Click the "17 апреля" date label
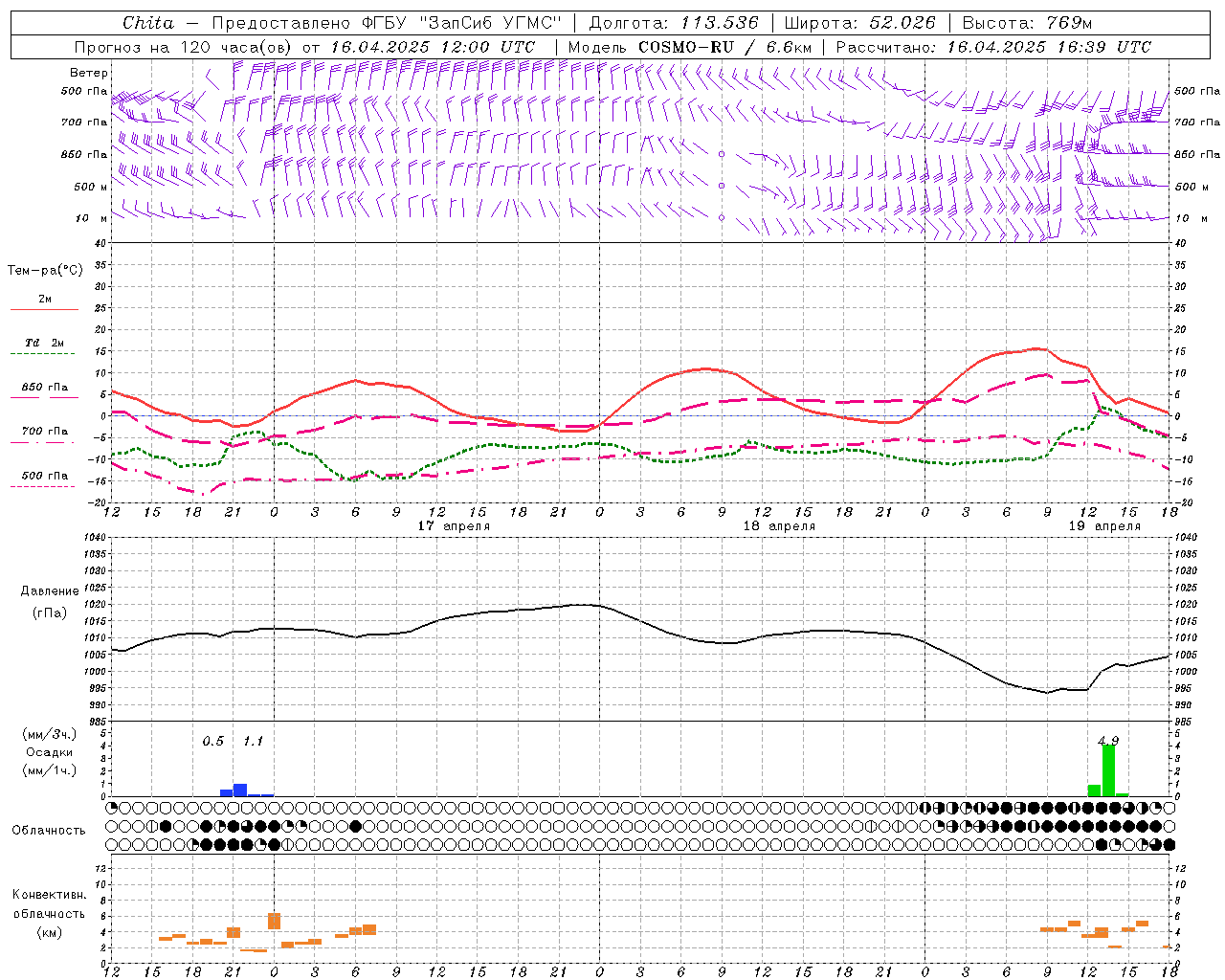 coord(454,526)
